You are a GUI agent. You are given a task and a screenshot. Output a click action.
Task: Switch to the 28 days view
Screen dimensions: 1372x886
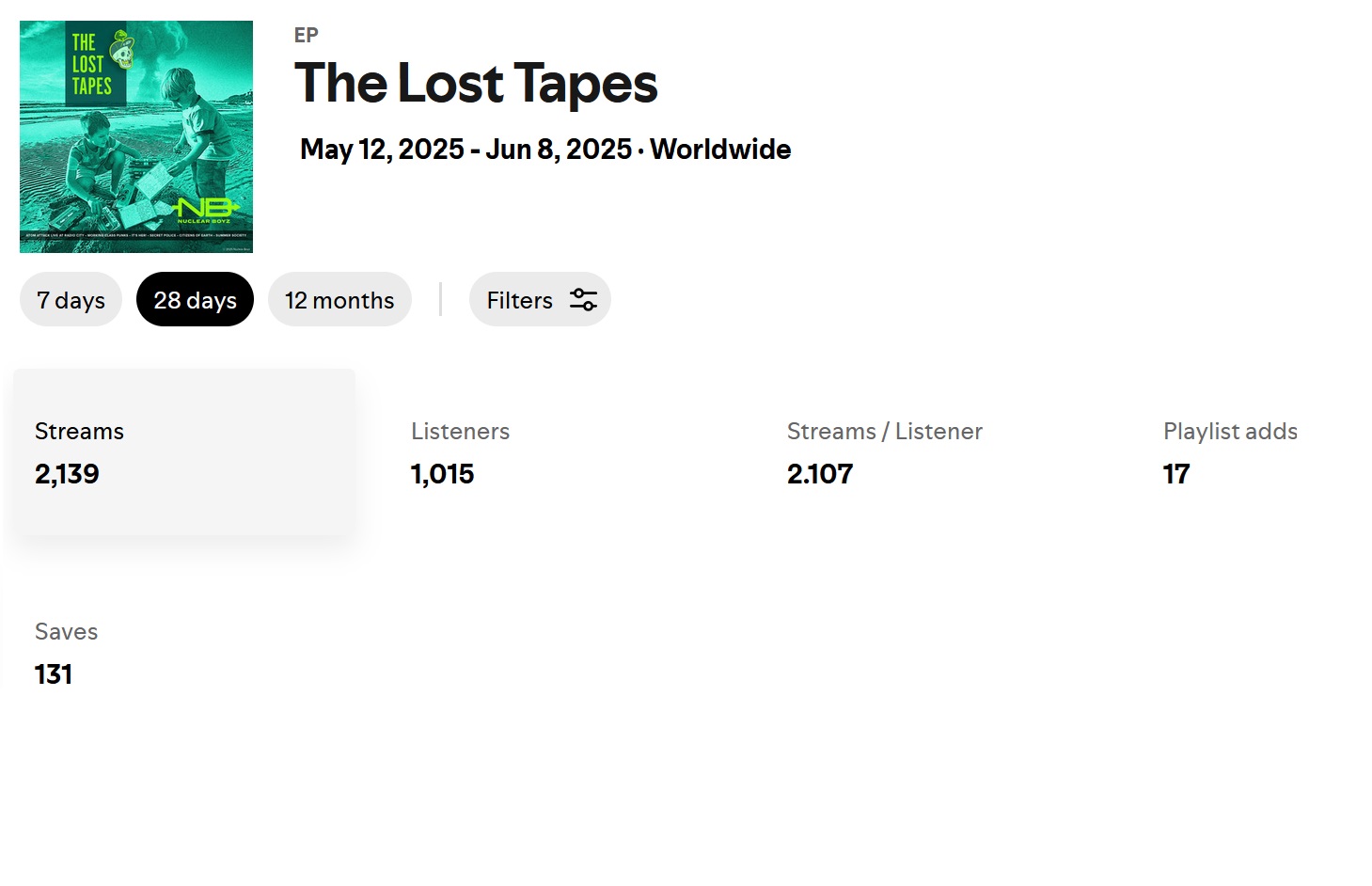click(x=195, y=300)
